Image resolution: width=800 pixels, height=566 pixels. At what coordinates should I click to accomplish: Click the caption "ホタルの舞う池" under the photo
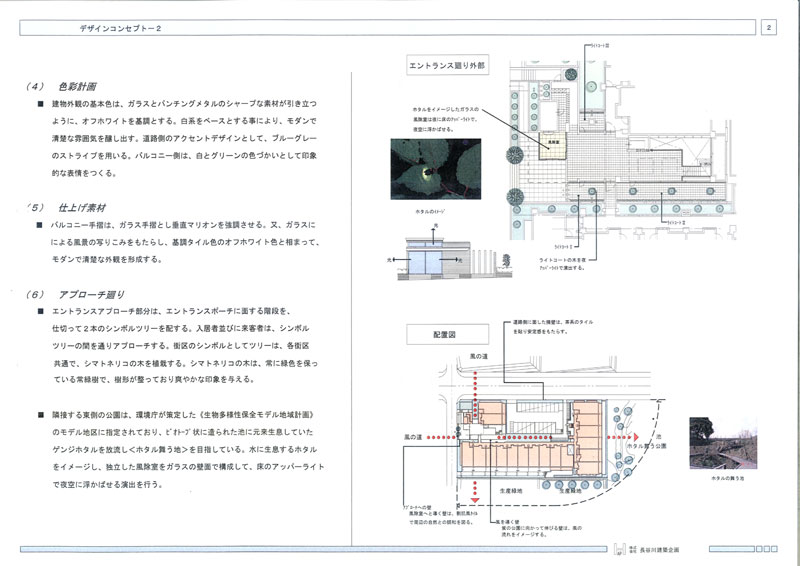728,478
